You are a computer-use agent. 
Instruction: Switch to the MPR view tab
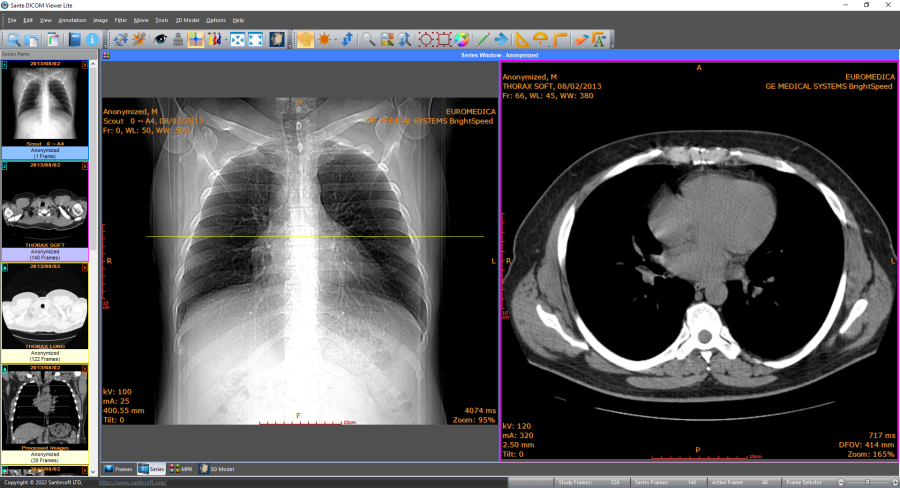click(x=181, y=468)
